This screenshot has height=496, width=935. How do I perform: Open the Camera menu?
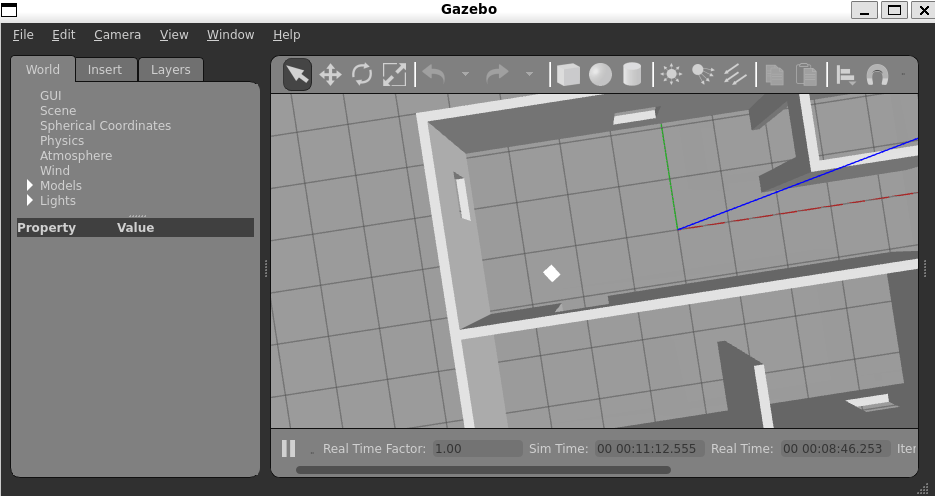(117, 34)
